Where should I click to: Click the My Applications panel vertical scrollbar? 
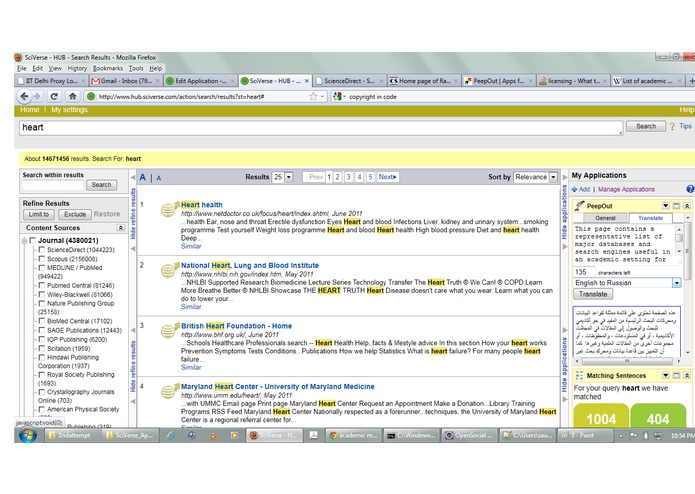(x=688, y=284)
